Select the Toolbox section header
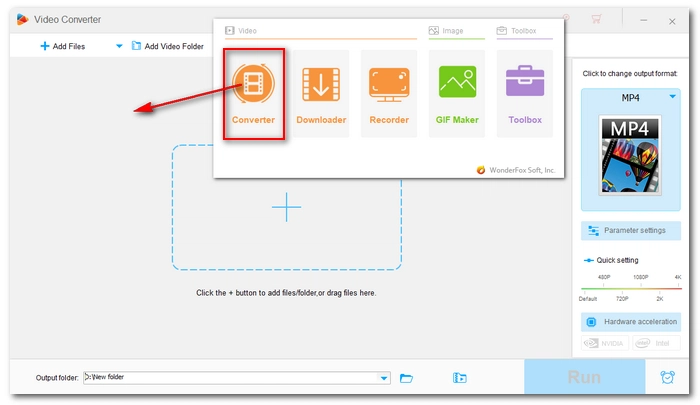This screenshot has width=700, height=405. coord(517,31)
